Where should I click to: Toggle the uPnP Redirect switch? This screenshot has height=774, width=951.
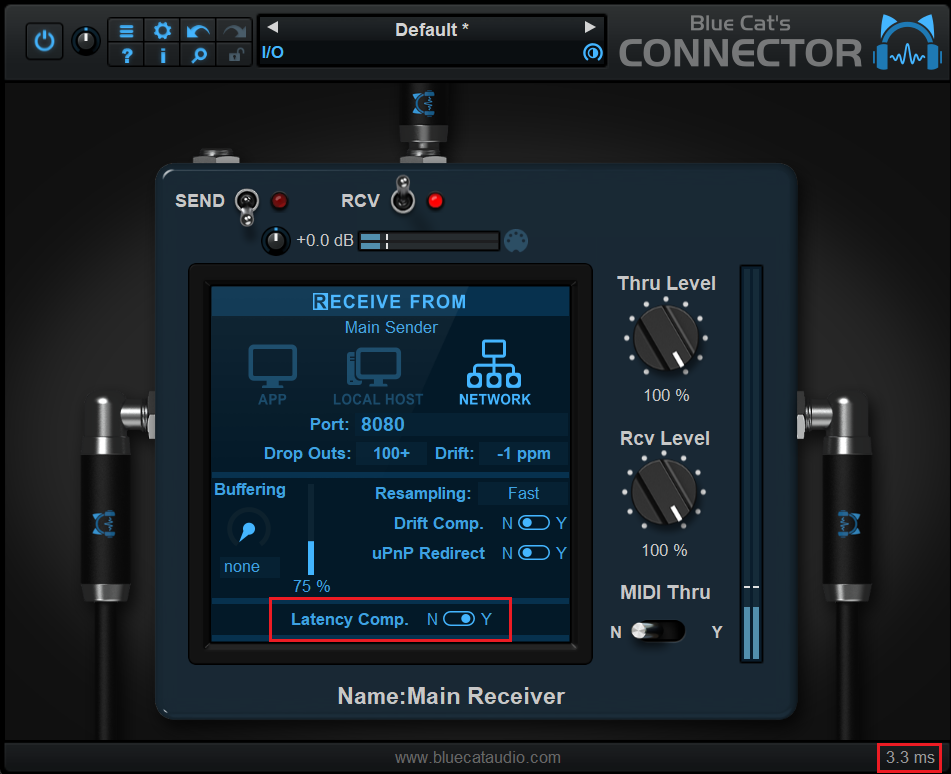pyautogui.click(x=534, y=553)
